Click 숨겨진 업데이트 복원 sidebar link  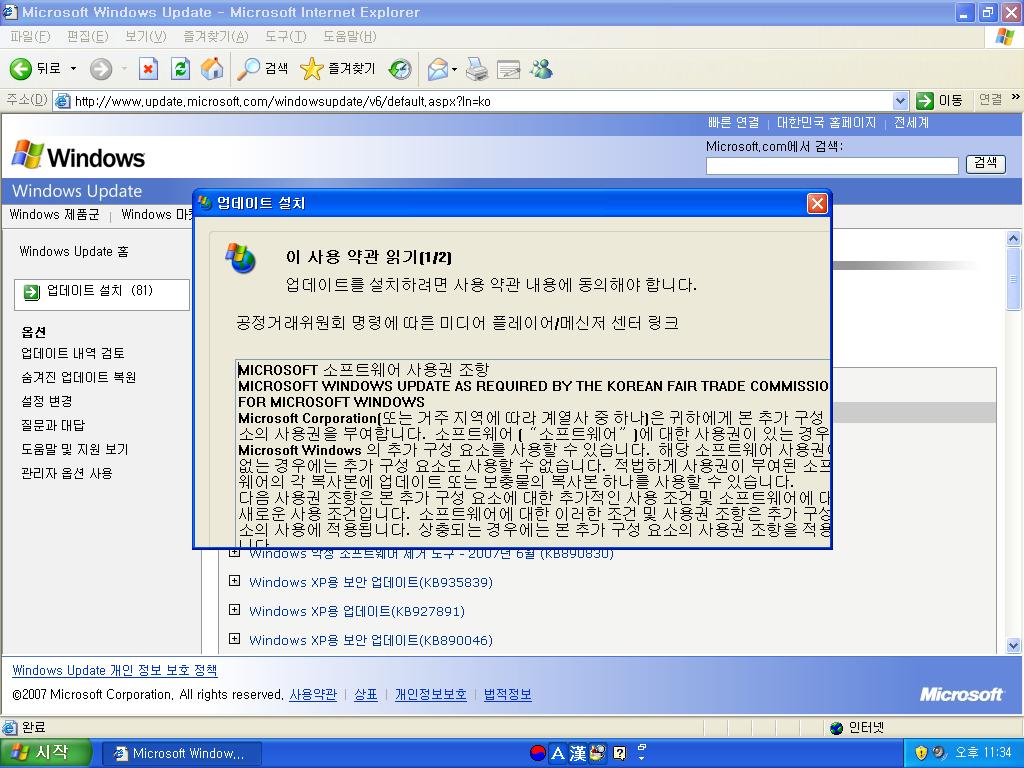(78, 377)
